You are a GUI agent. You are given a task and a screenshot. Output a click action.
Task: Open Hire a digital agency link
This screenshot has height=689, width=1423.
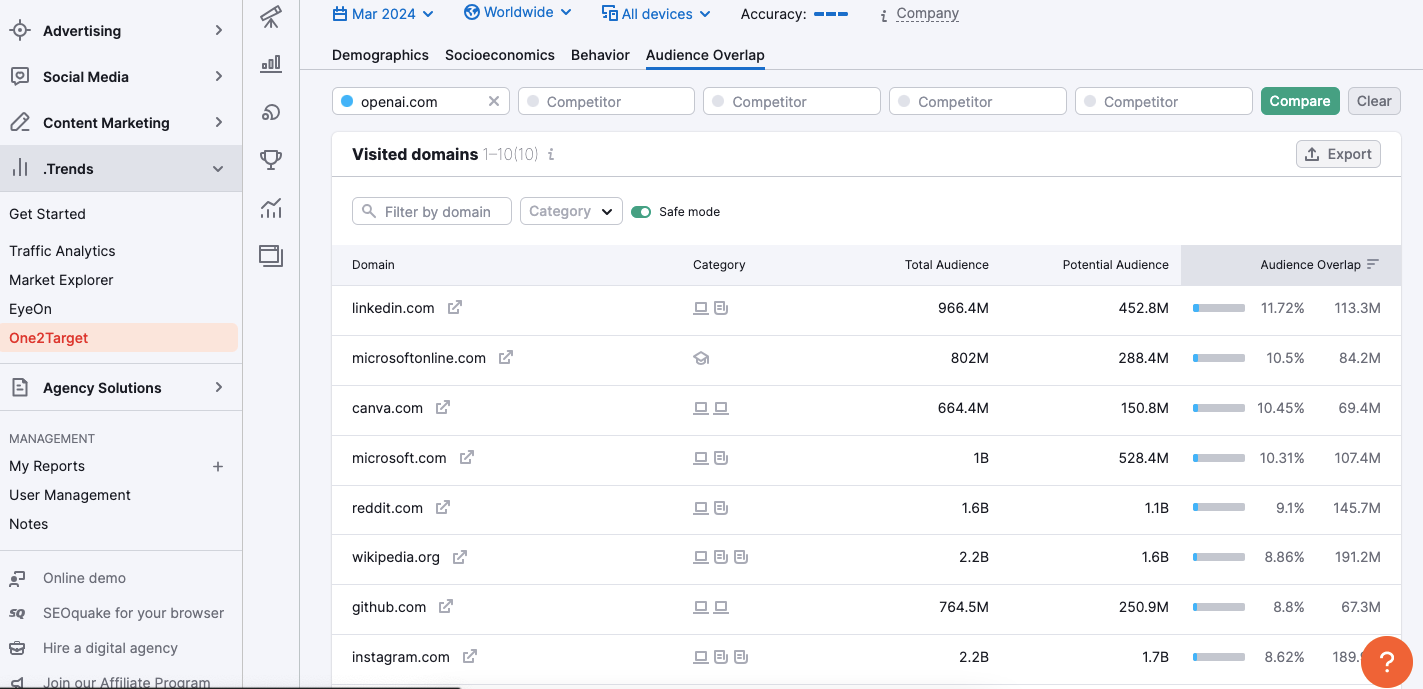[x=110, y=648]
